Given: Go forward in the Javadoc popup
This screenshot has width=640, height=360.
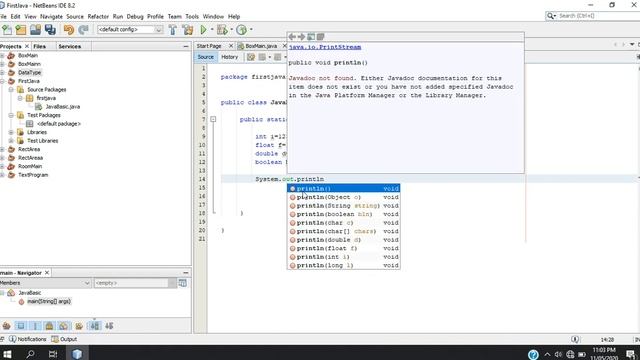Looking at the screenshot, I should pyautogui.click(x=302, y=37).
